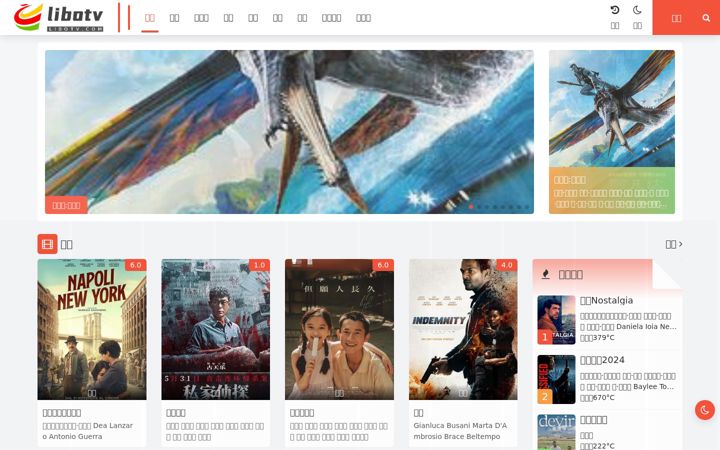Click the red title label on banner
720x450 pixels.
click(x=66, y=205)
